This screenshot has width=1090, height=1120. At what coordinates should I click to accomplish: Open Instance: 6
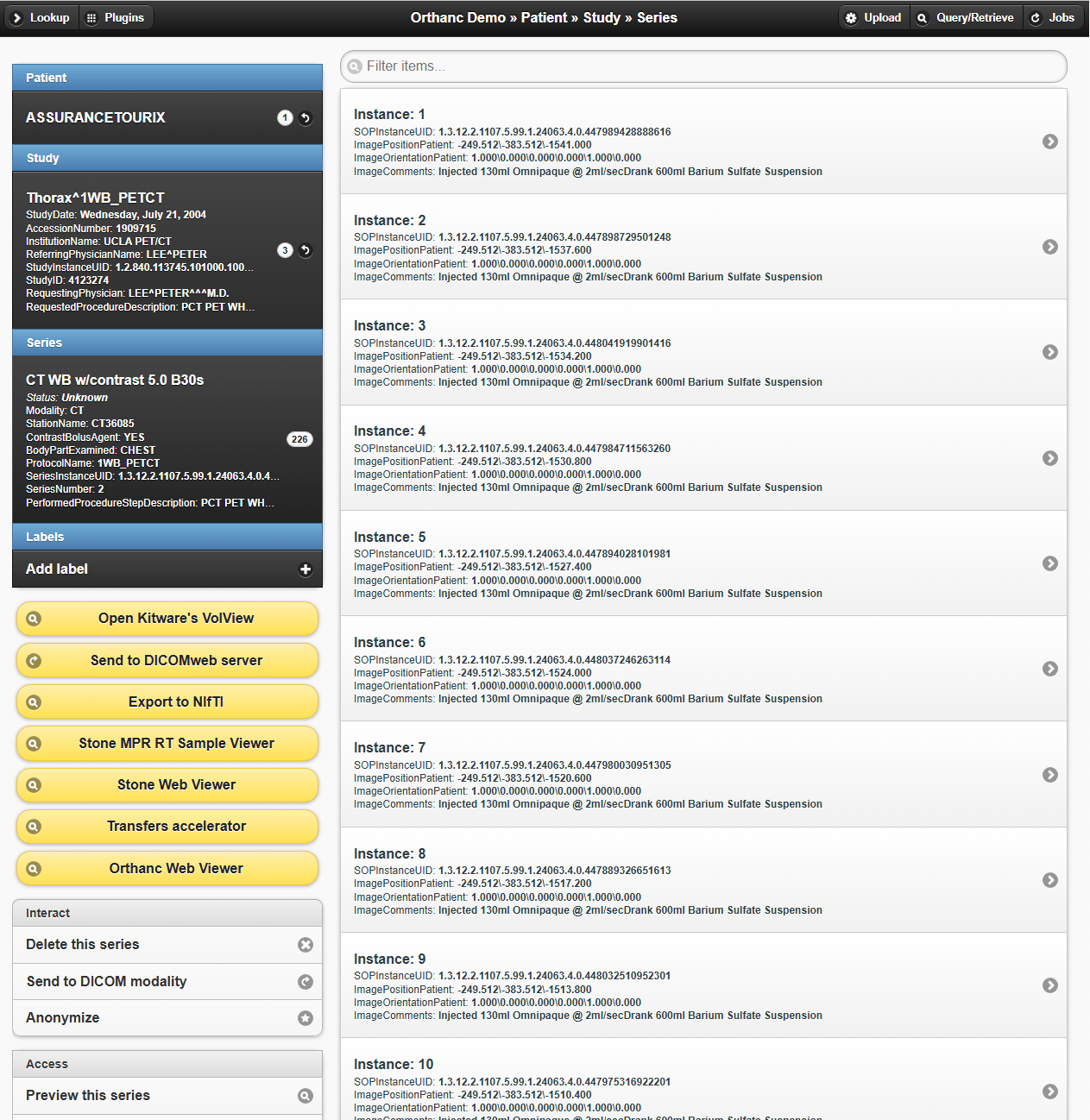(703, 669)
